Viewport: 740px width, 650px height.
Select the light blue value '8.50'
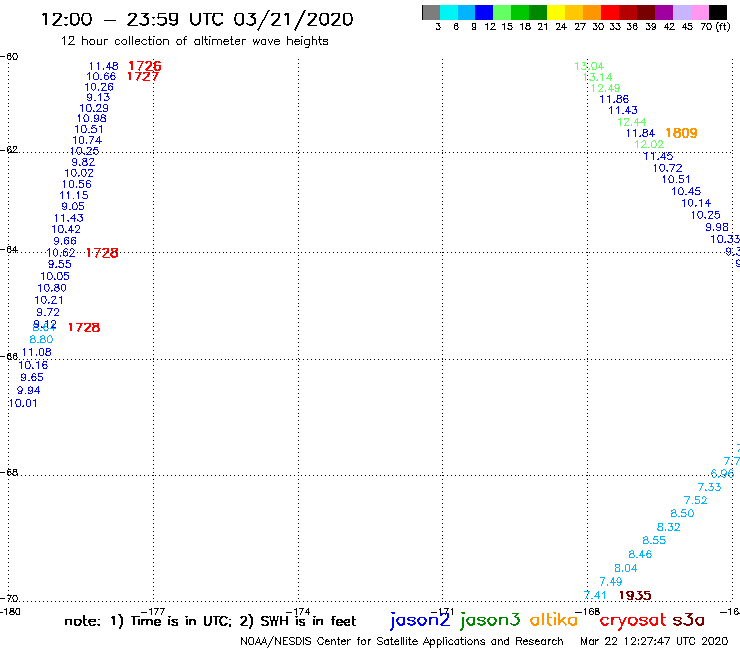[x=682, y=514]
